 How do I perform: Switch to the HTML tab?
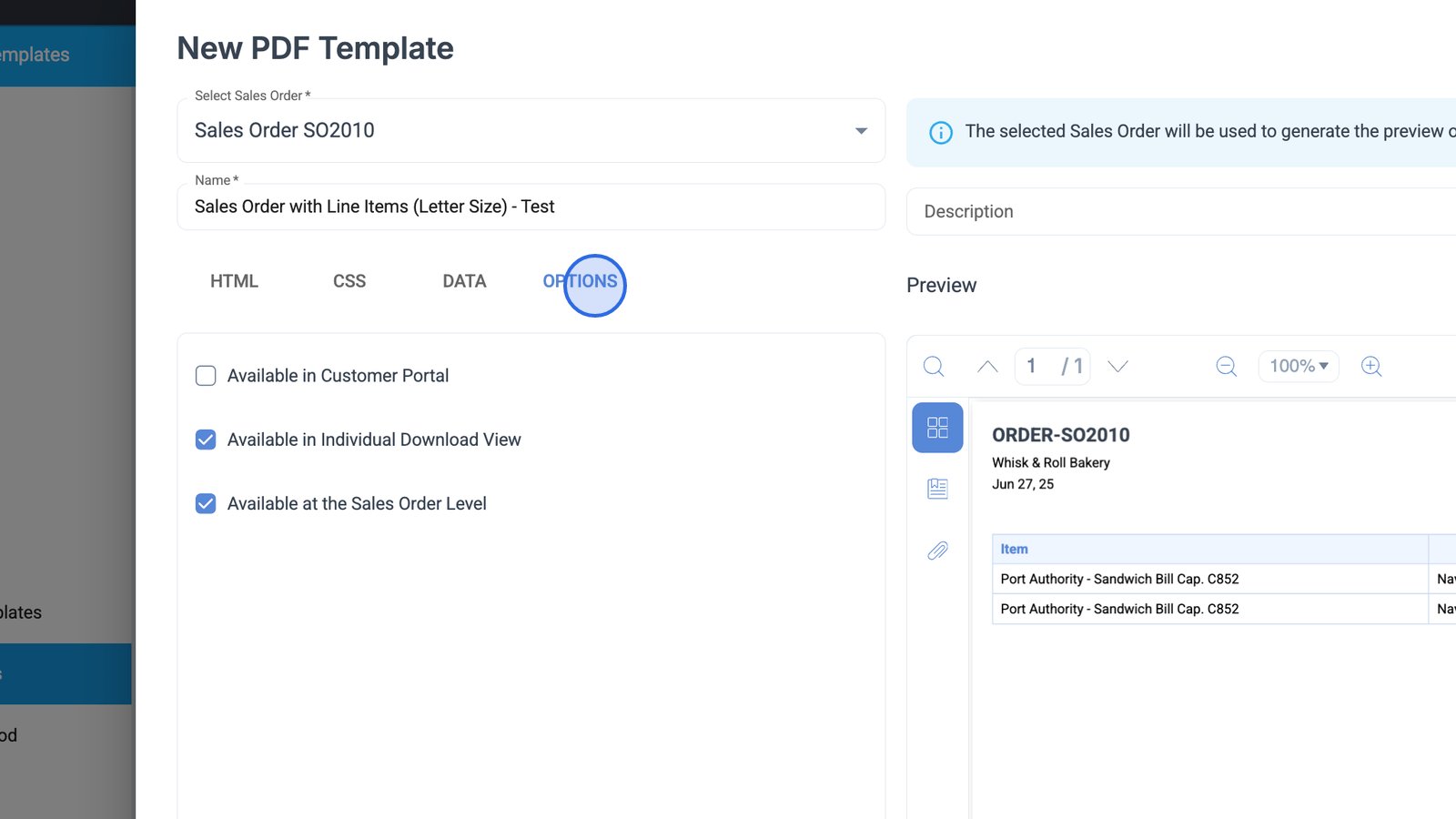(x=234, y=281)
